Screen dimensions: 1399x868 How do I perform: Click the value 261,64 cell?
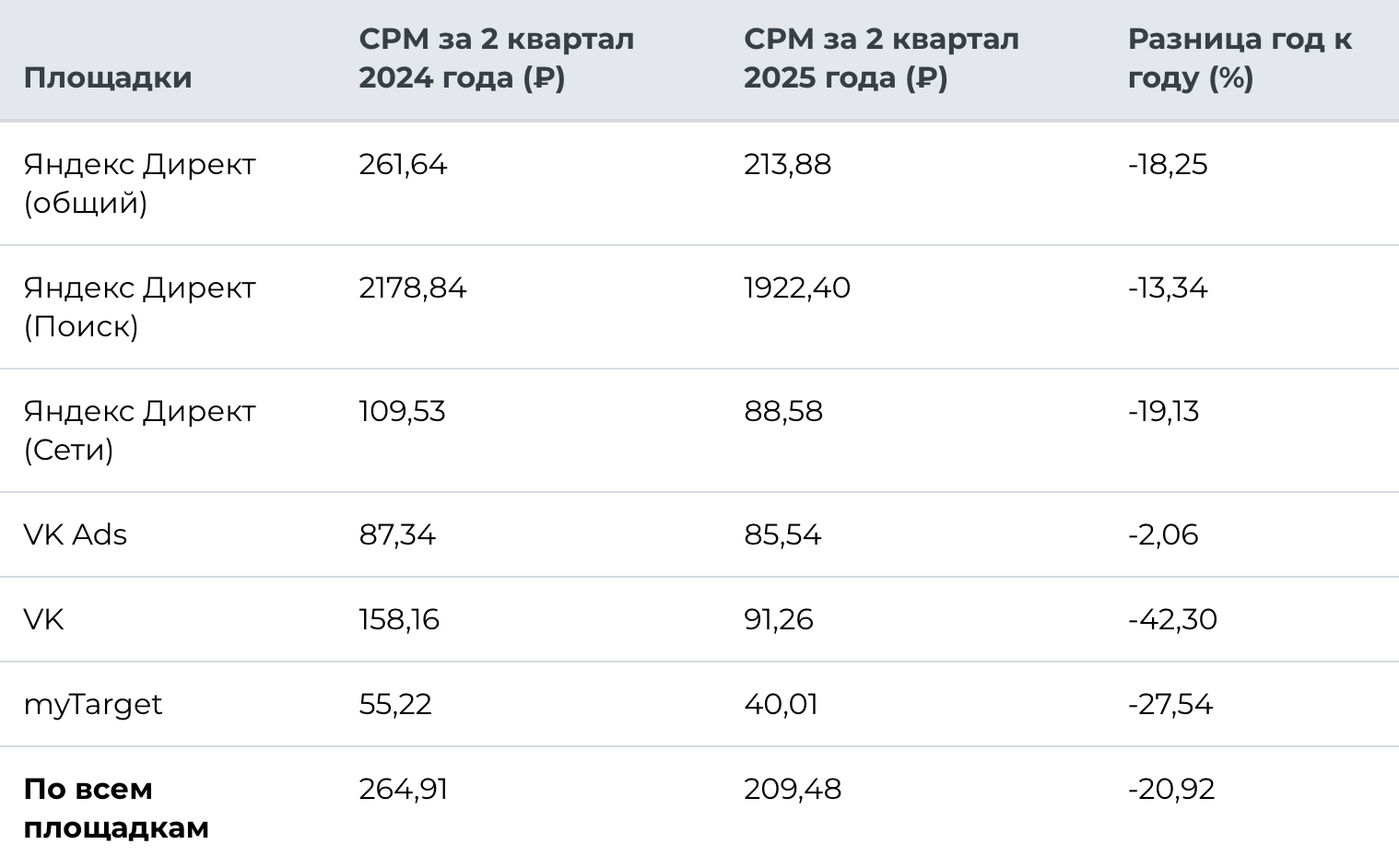(x=403, y=164)
